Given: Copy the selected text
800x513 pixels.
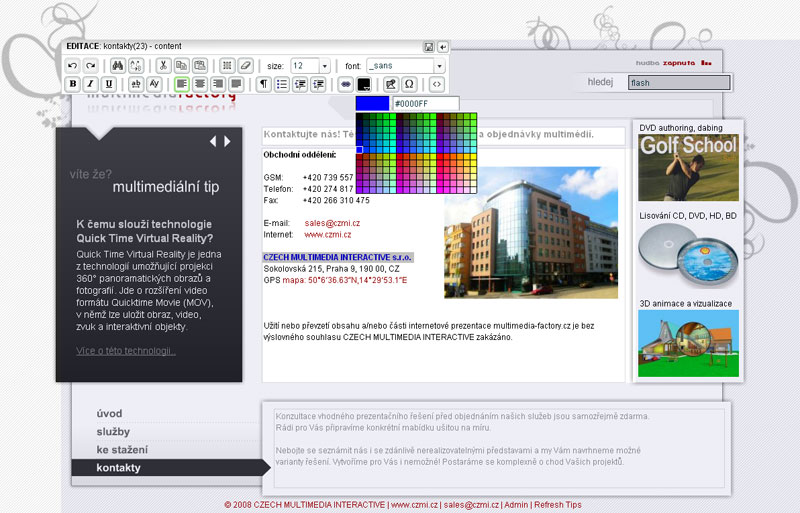Looking at the screenshot, I should click(x=181, y=66).
